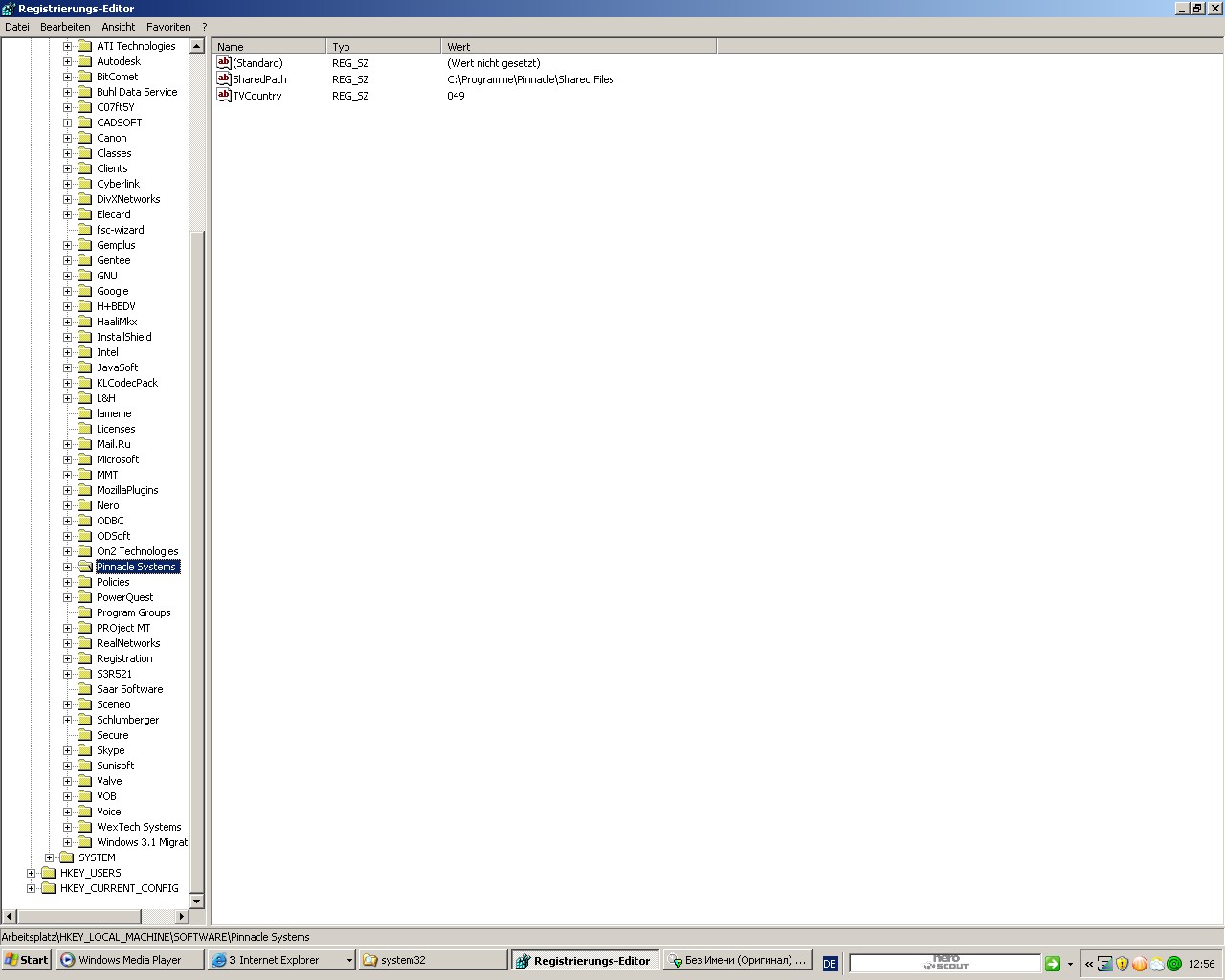
Task: Switch to Windows Media Player in the taskbar
Action: 131,960
